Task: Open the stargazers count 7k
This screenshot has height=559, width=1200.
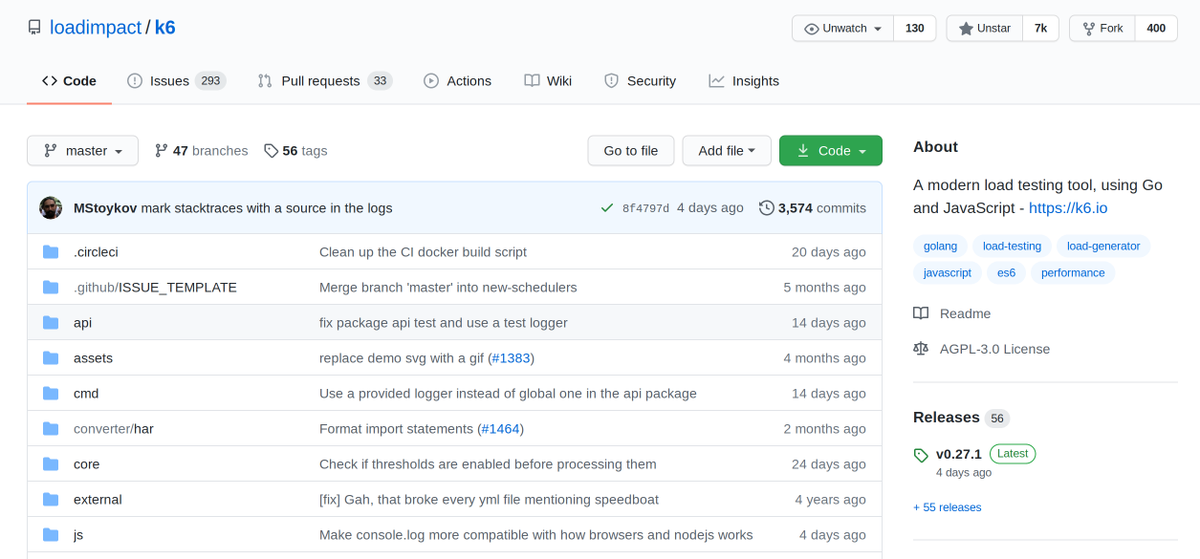Action: (x=1040, y=28)
